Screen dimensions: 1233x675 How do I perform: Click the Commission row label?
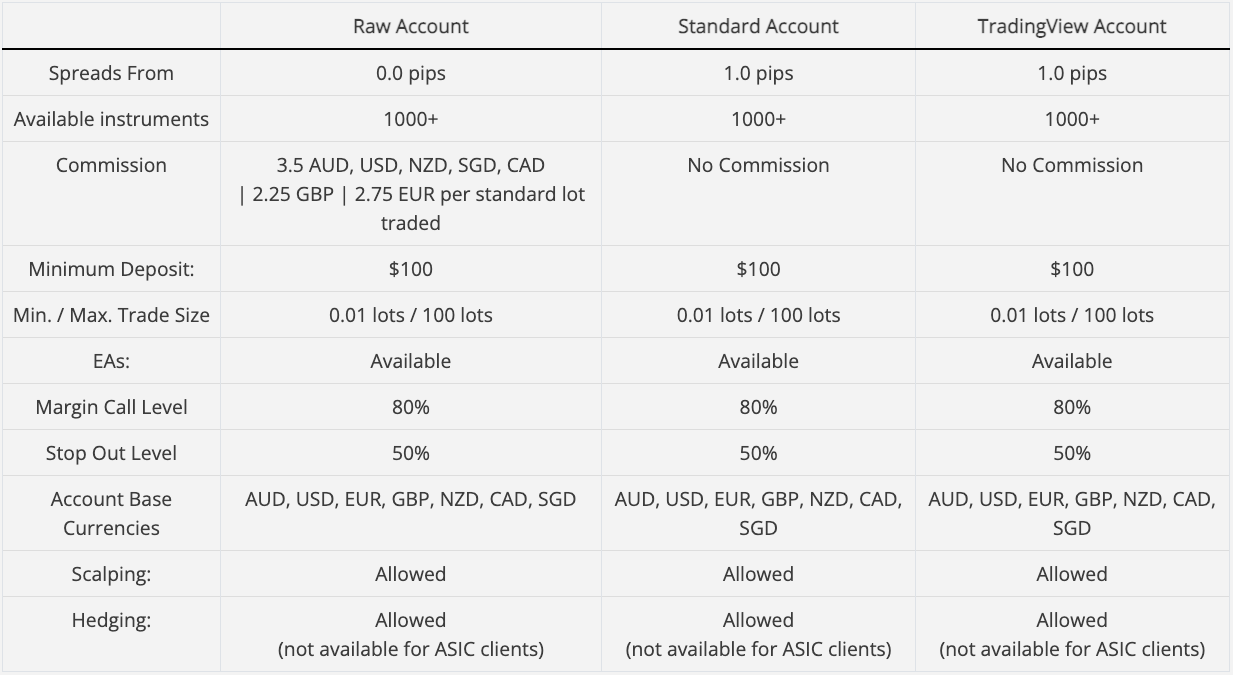tap(111, 165)
